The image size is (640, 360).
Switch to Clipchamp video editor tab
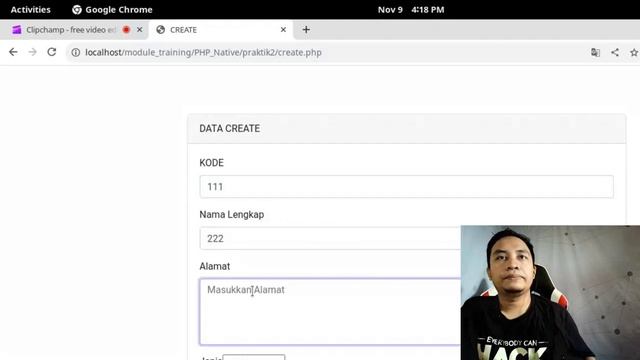pyautogui.click(x=71, y=30)
